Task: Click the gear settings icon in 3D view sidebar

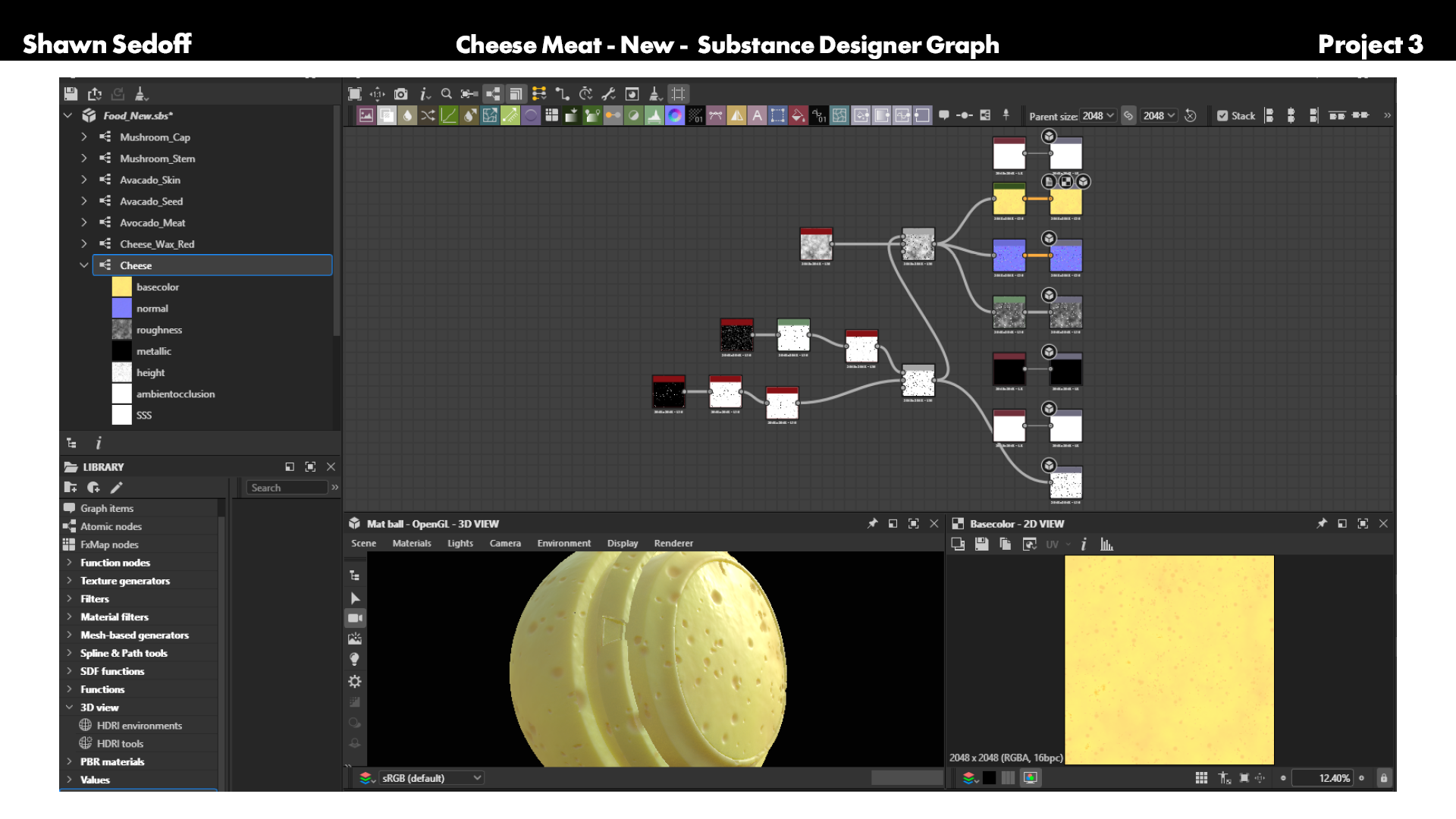Action: [355, 681]
